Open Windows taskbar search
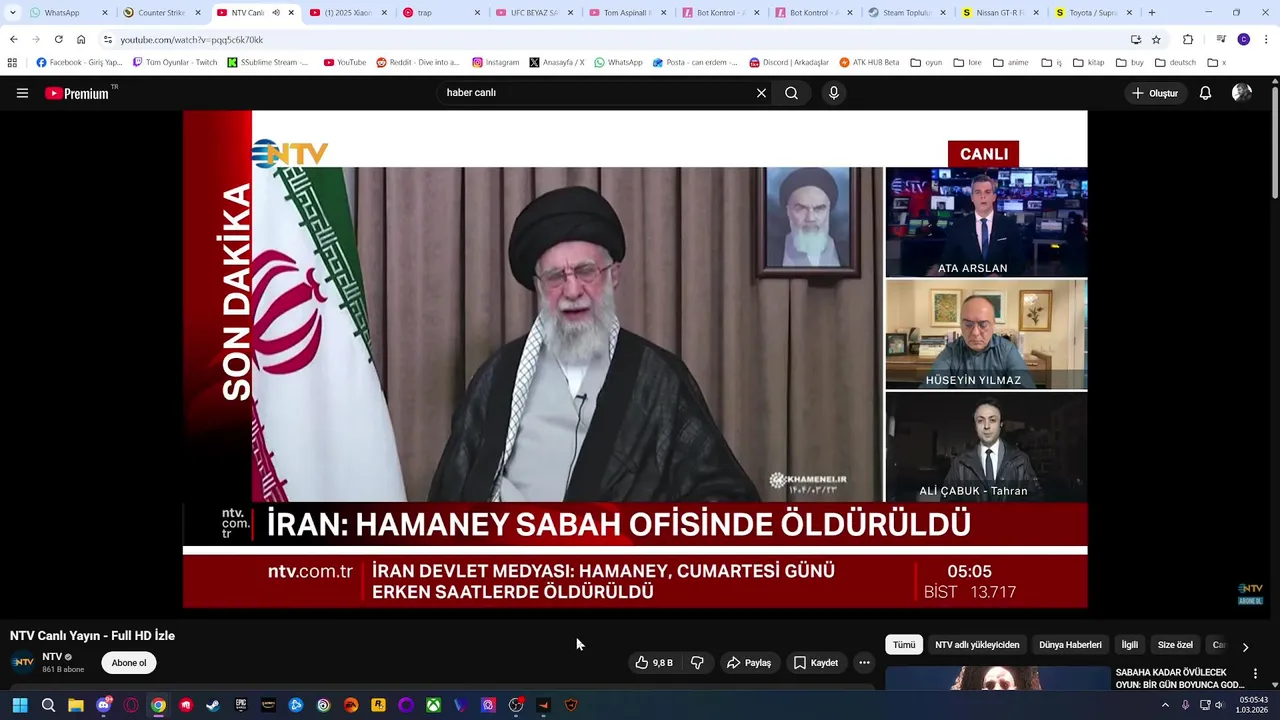The width and height of the screenshot is (1280, 720). 48,706
